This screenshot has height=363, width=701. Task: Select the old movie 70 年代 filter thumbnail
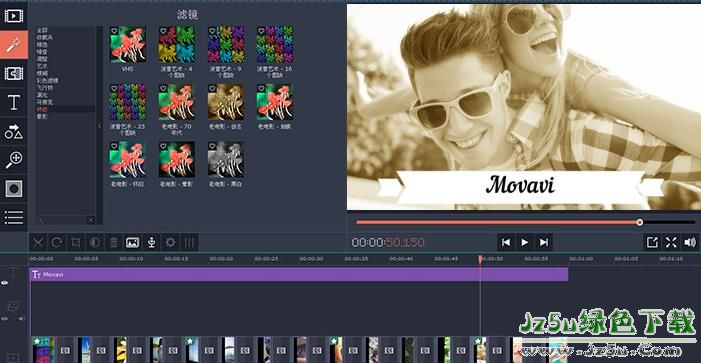point(177,102)
